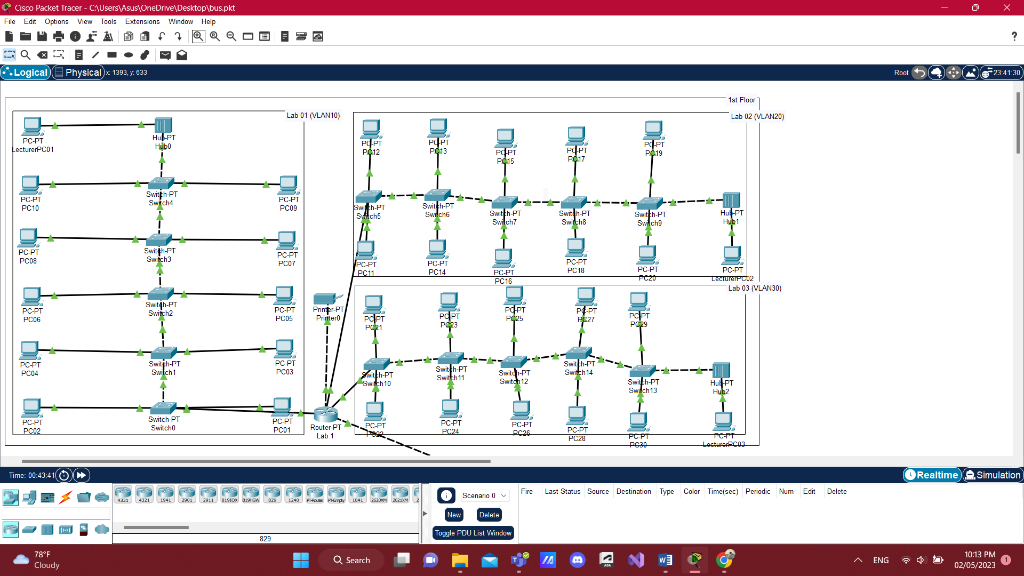Switch to Logical workspace view
1024x576 pixels.
pos(25,72)
